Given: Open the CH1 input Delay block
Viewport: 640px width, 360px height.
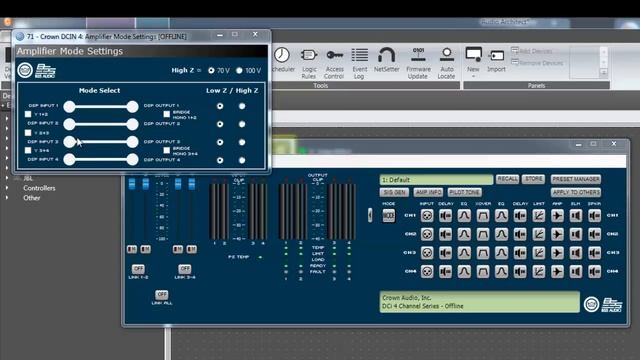Looking at the screenshot, I should 445,216.
